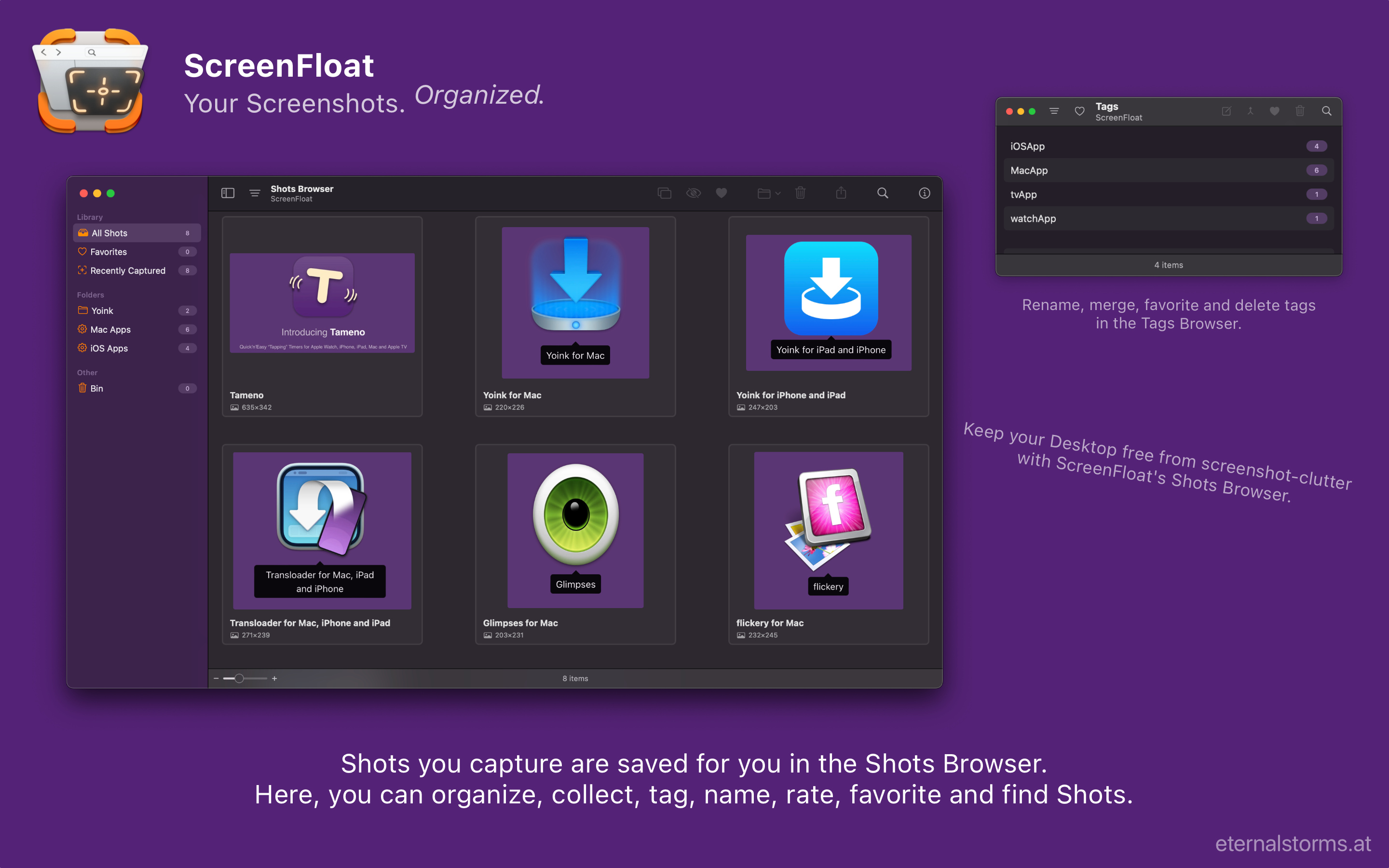
Task: Open search in the Tags window
Action: [x=1326, y=111]
